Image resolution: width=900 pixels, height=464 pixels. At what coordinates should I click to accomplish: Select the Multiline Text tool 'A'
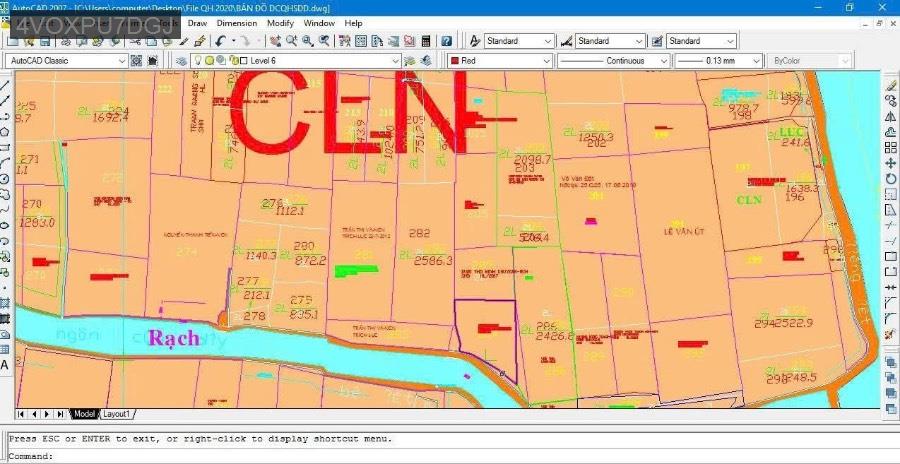tap(5, 365)
